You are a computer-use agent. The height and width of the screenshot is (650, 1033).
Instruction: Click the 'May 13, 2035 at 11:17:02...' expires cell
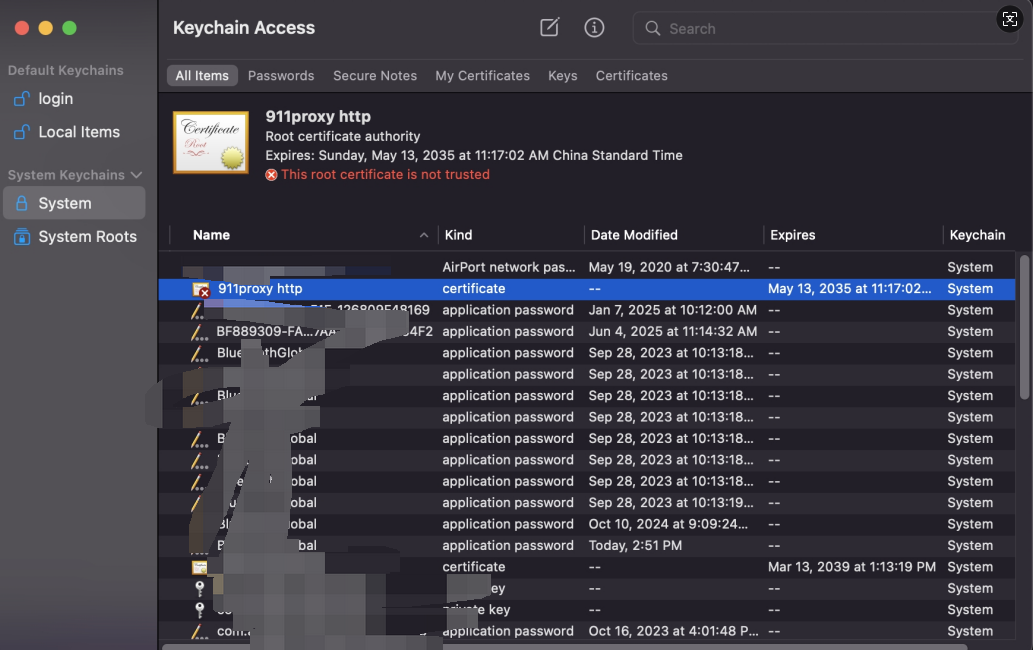point(849,288)
